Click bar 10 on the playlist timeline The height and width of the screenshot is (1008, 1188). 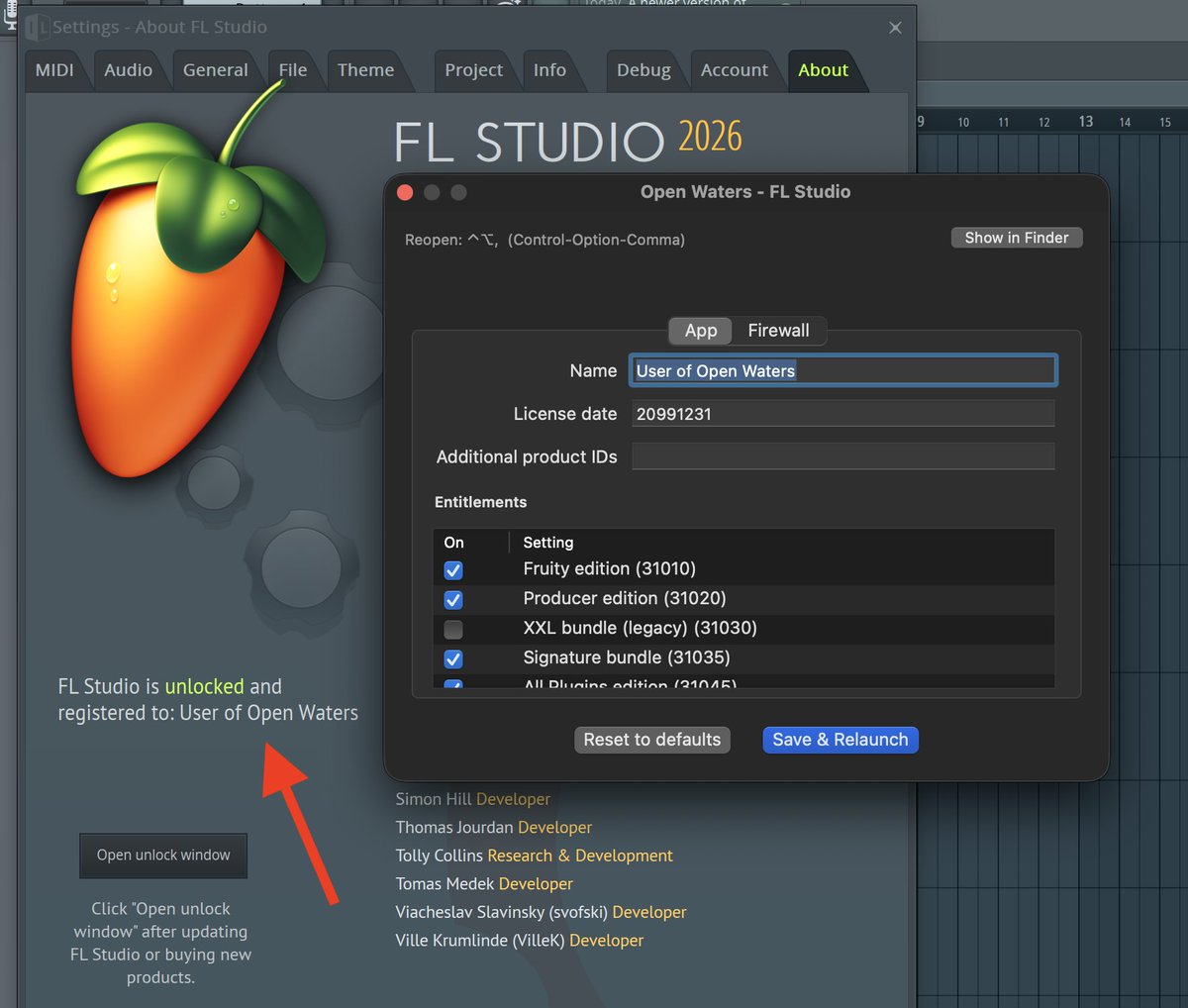pyautogui.click(x=963, y=122)
